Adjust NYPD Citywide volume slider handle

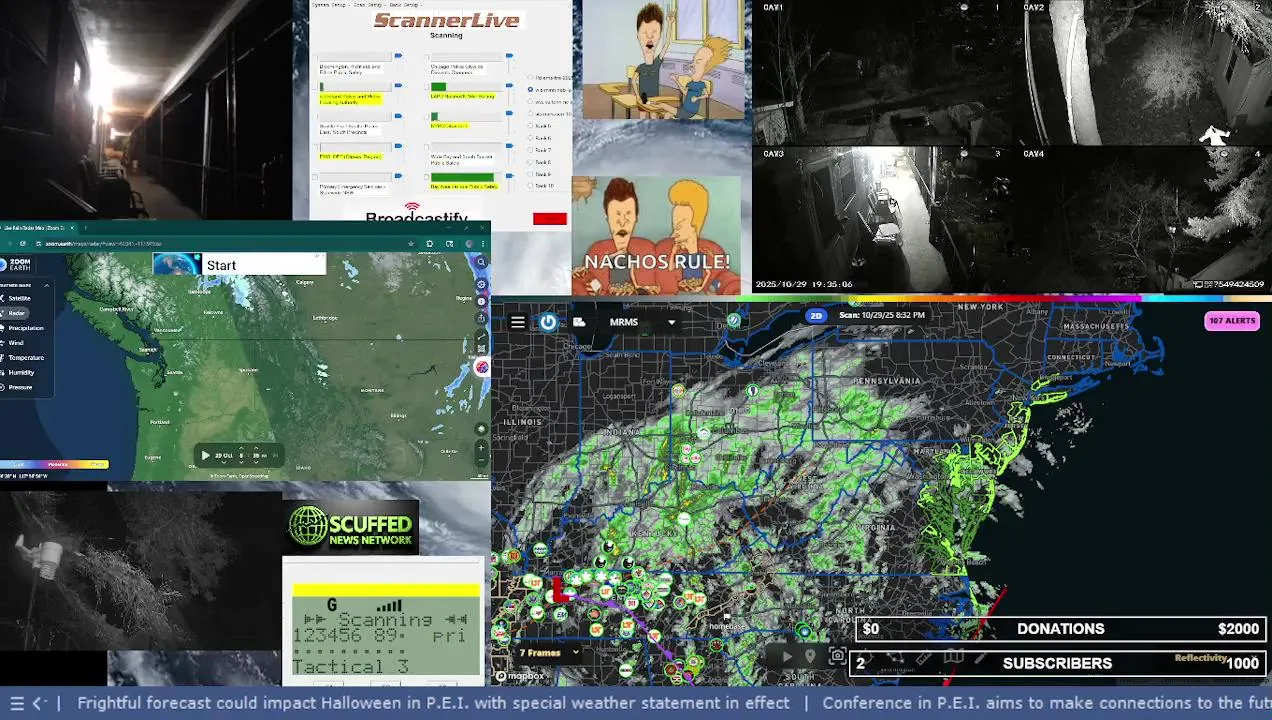coord(509,113)
